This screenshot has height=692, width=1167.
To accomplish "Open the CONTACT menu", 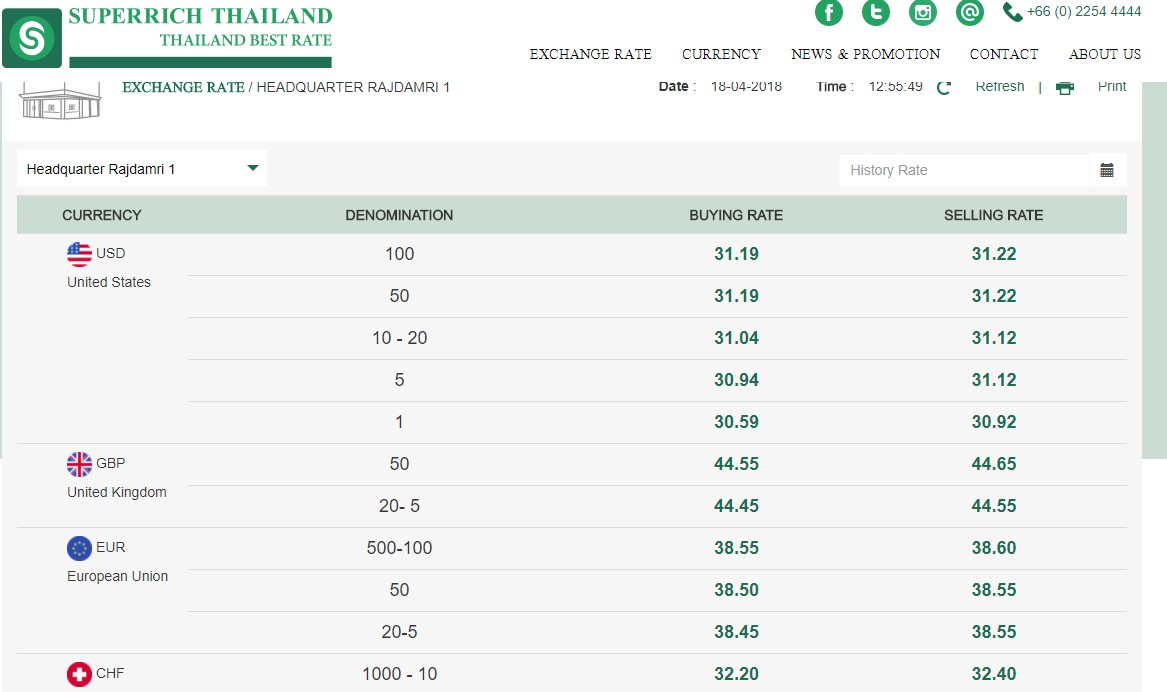I will click(x=1003, y=54).
